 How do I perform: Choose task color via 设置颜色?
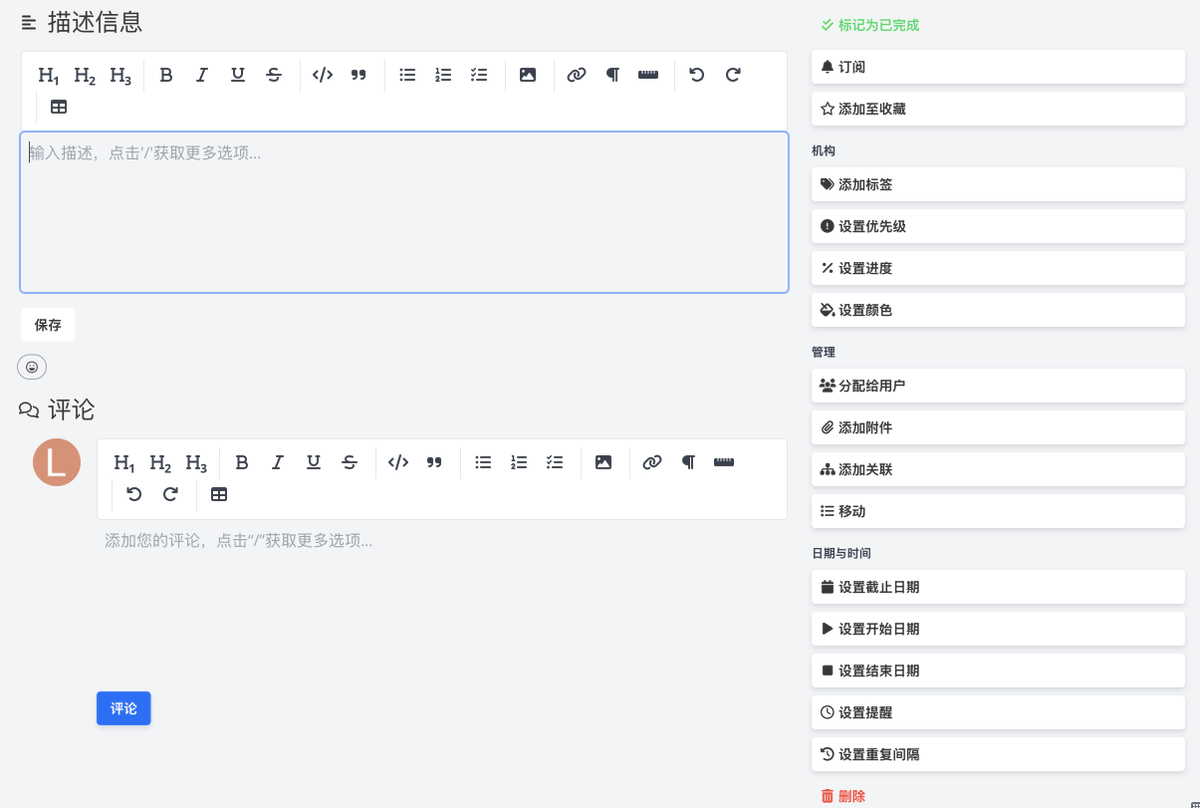pyautogui.click(x=998, y=310)
